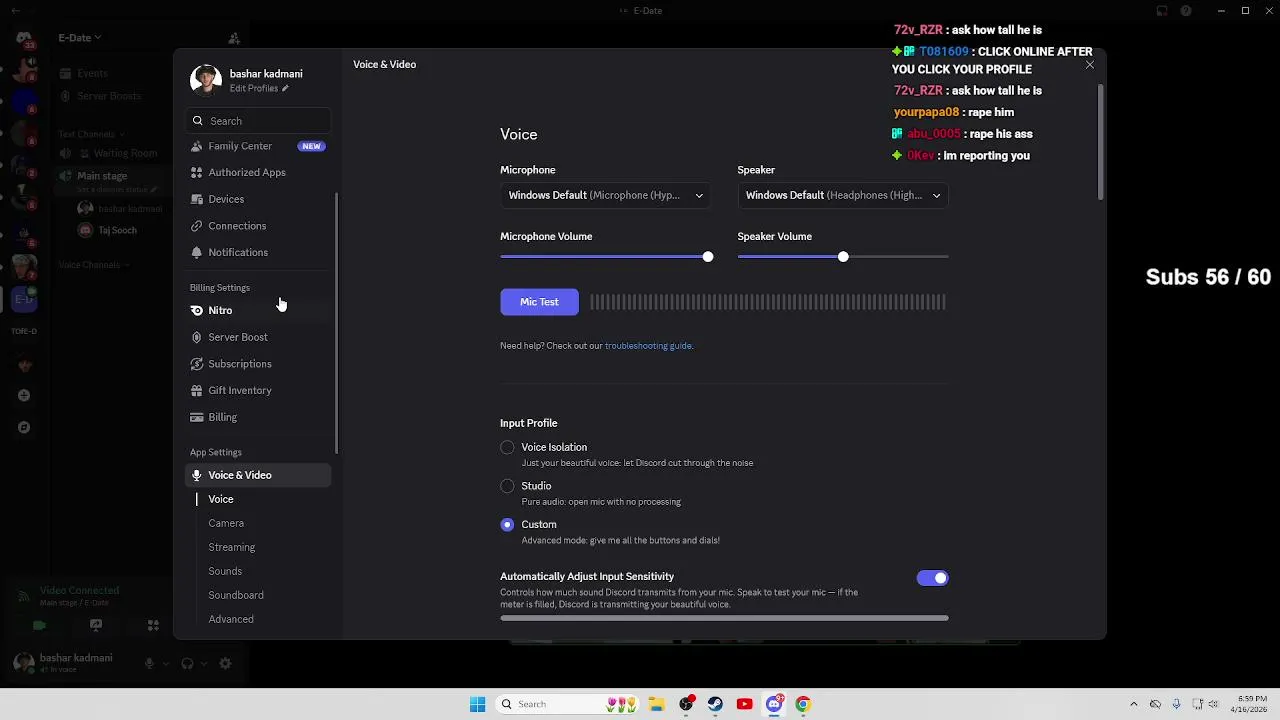Show hidden system tray icons arrow
Viewport: 1280px width, 720px height.
point(1133,704)
